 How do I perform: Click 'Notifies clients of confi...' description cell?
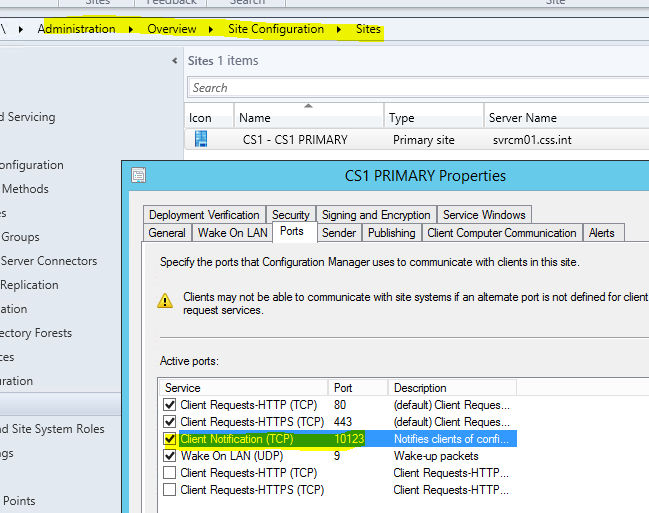tap(451, 438)
